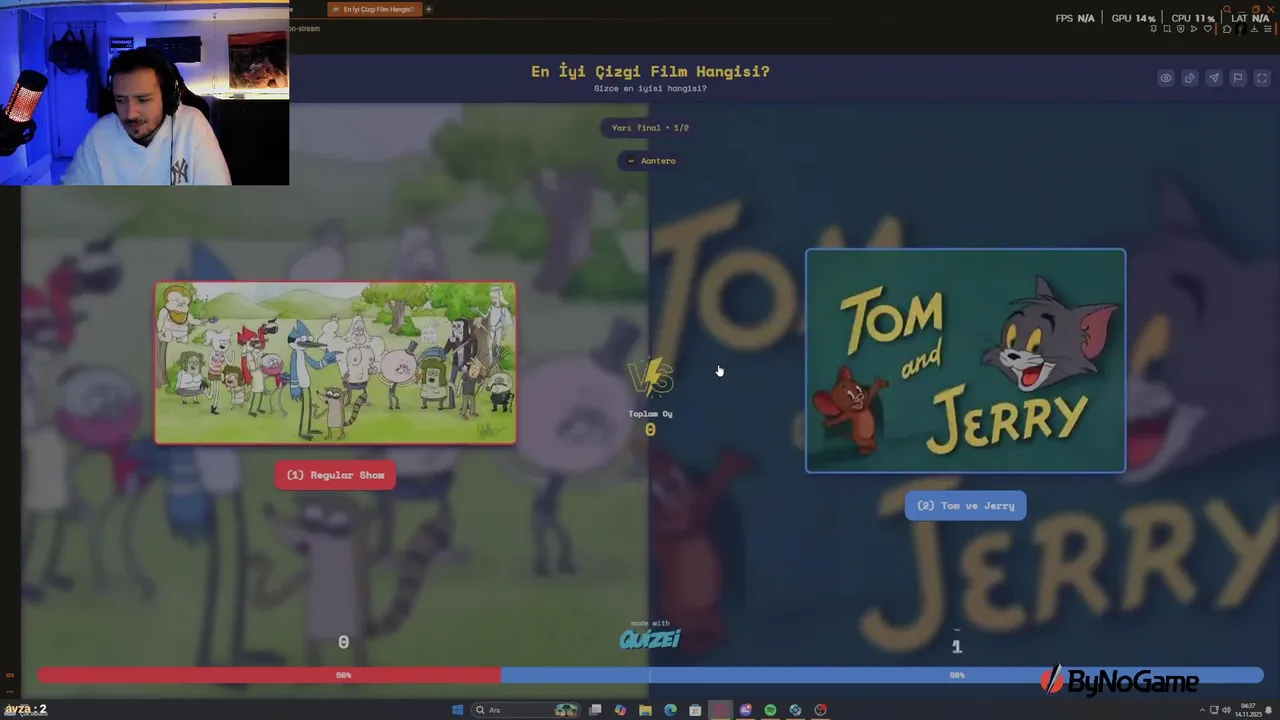
Task: Expand hidden system tray icons chevron
Action: [x=1202, y=710]
